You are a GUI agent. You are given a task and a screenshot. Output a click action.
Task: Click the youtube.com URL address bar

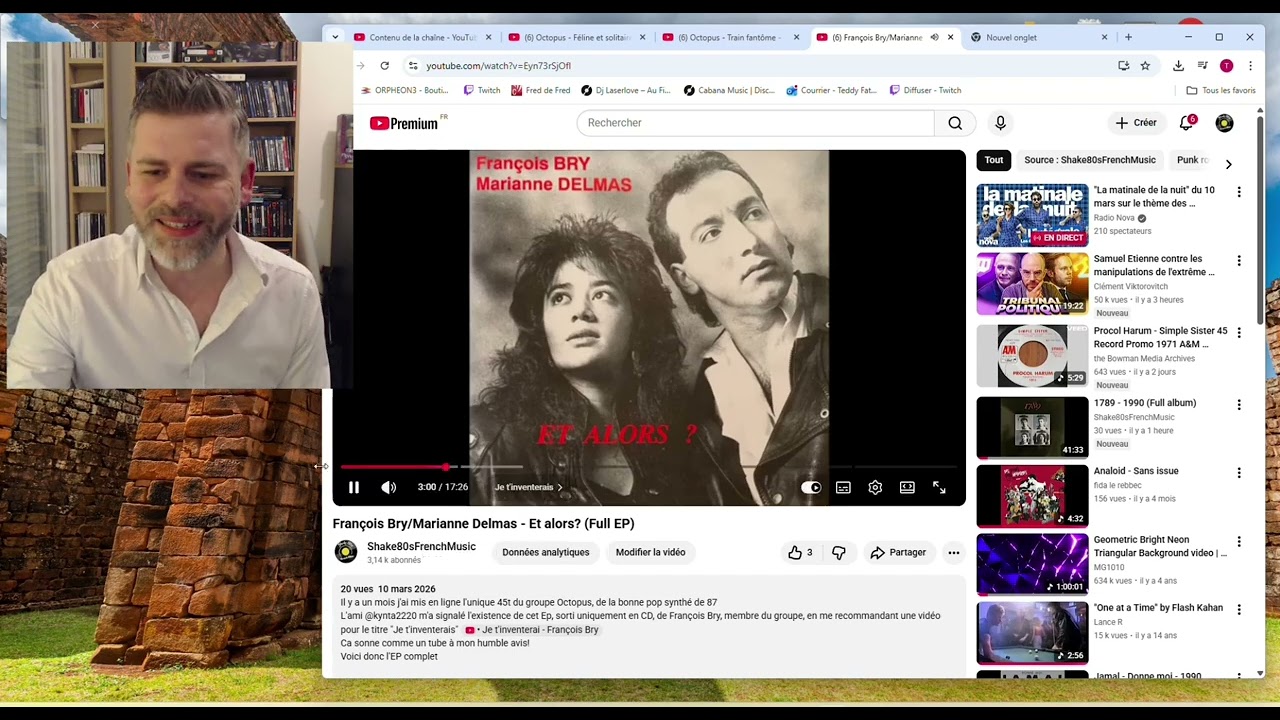[498, 66]
